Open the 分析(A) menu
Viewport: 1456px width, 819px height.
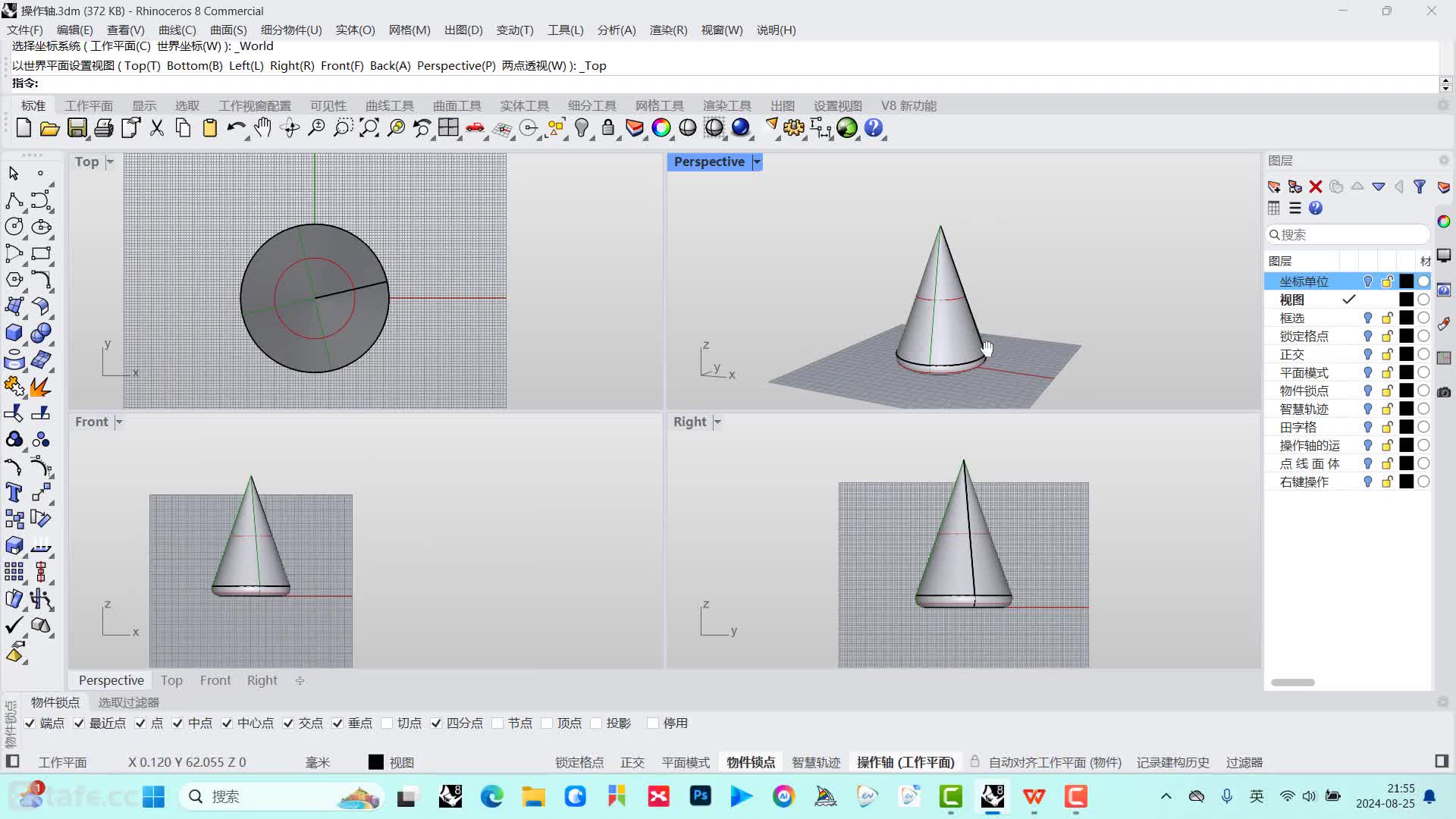coord(617,30)
